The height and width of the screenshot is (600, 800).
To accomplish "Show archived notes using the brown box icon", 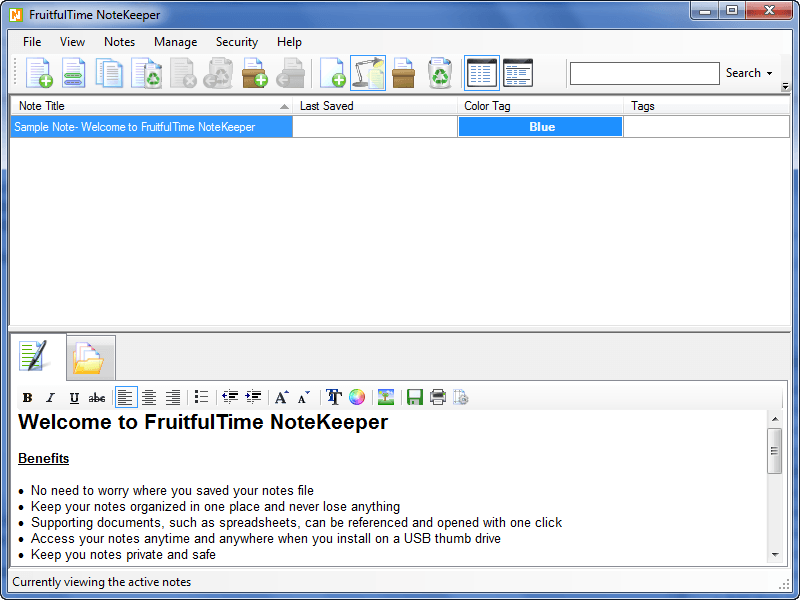I will 404,73.
